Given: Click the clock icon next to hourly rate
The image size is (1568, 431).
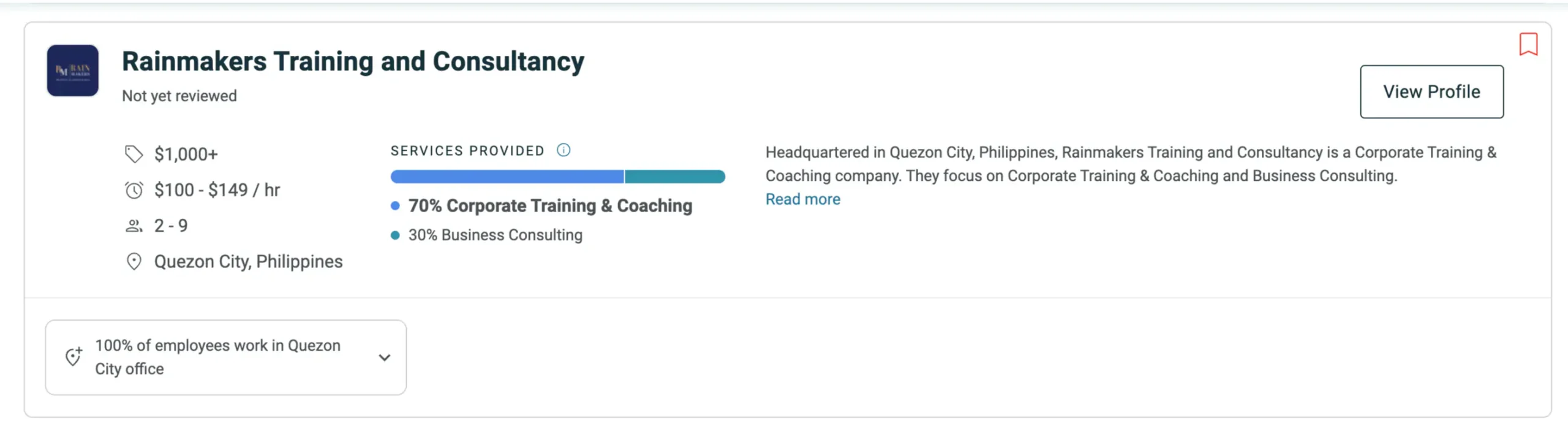Looking at the screenshot, I should point(134,190).
